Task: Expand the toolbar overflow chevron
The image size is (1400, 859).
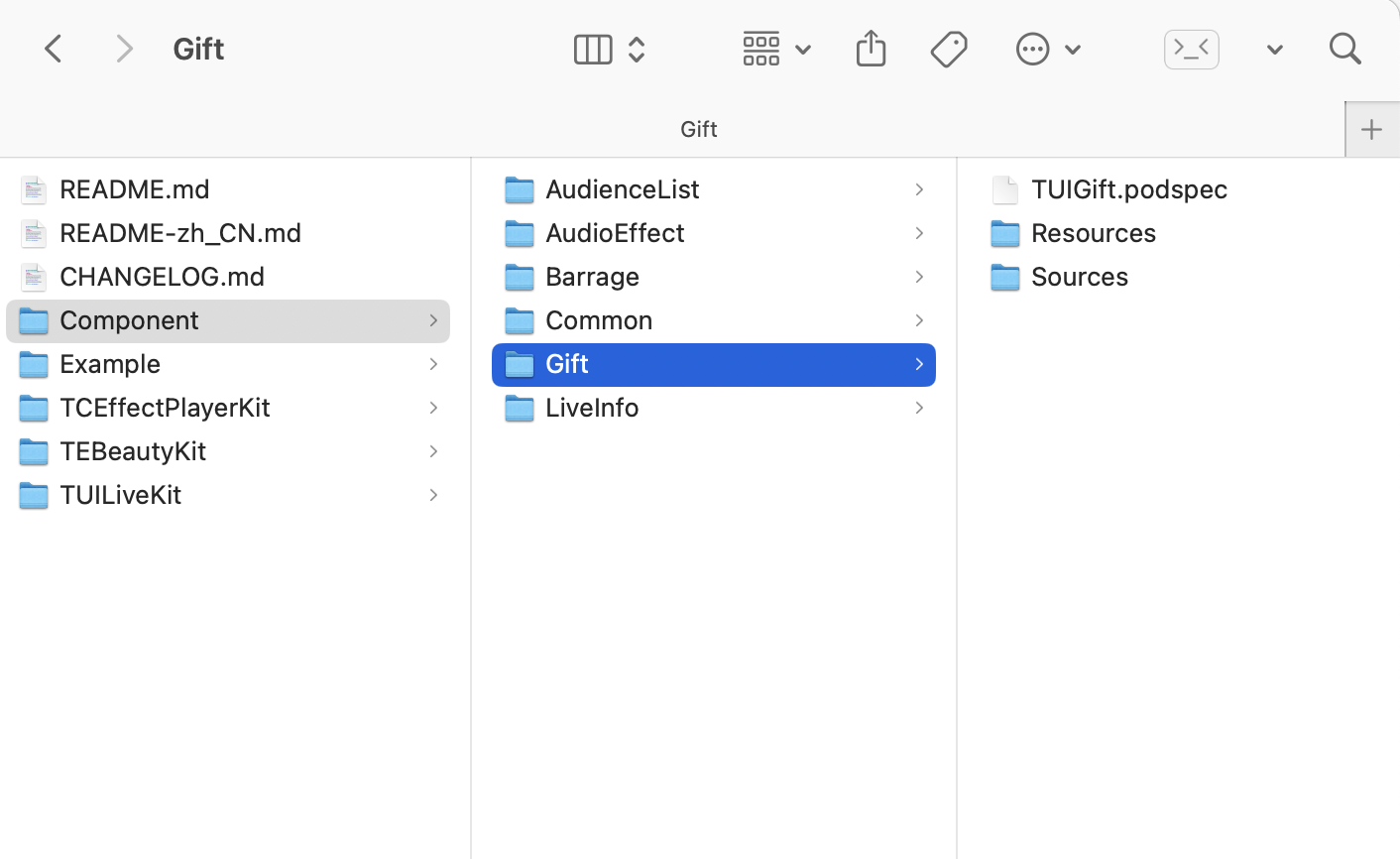Action: 1274,50
